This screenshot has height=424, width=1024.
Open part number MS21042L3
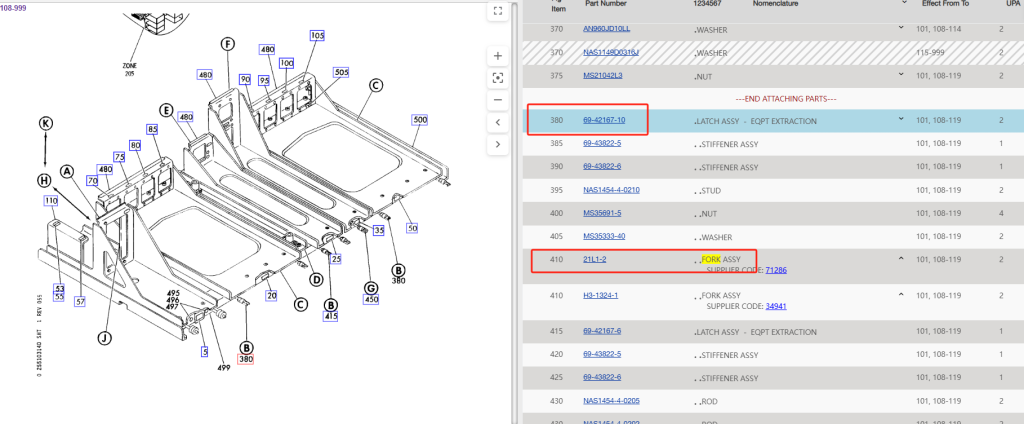click(602, 75)
